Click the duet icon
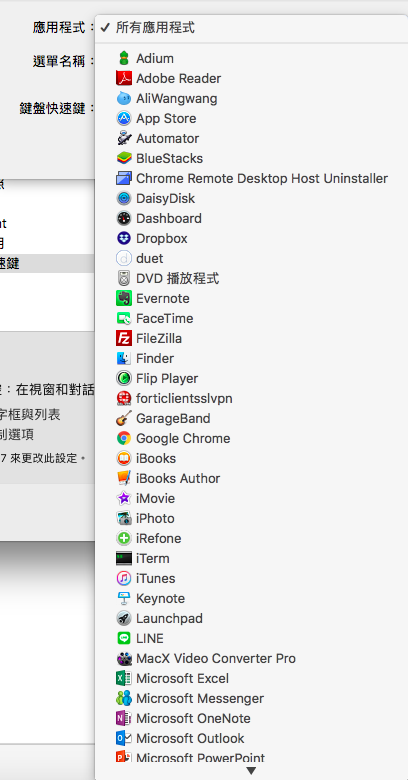 (123, 258)
